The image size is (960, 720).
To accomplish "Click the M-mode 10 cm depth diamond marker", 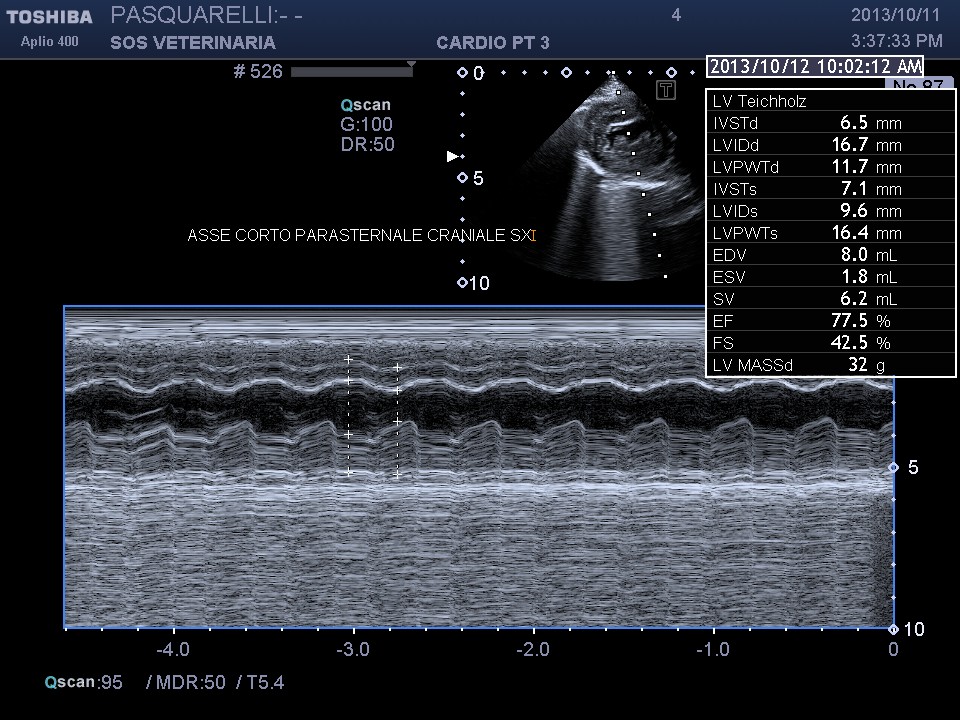I will [893, 629].
